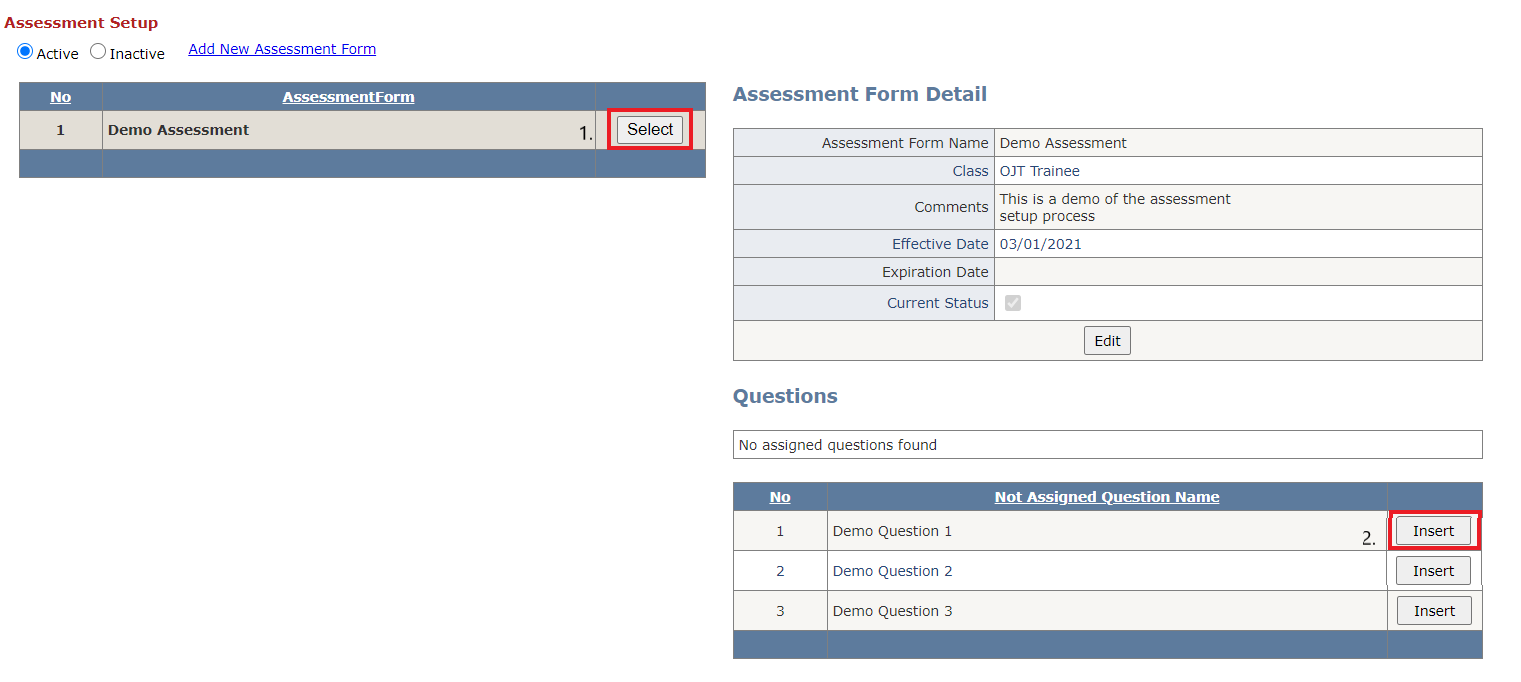Sort assessment forms by No column header
The width and height of the screenshot is (1521, 682).
(x=60, y=97)
